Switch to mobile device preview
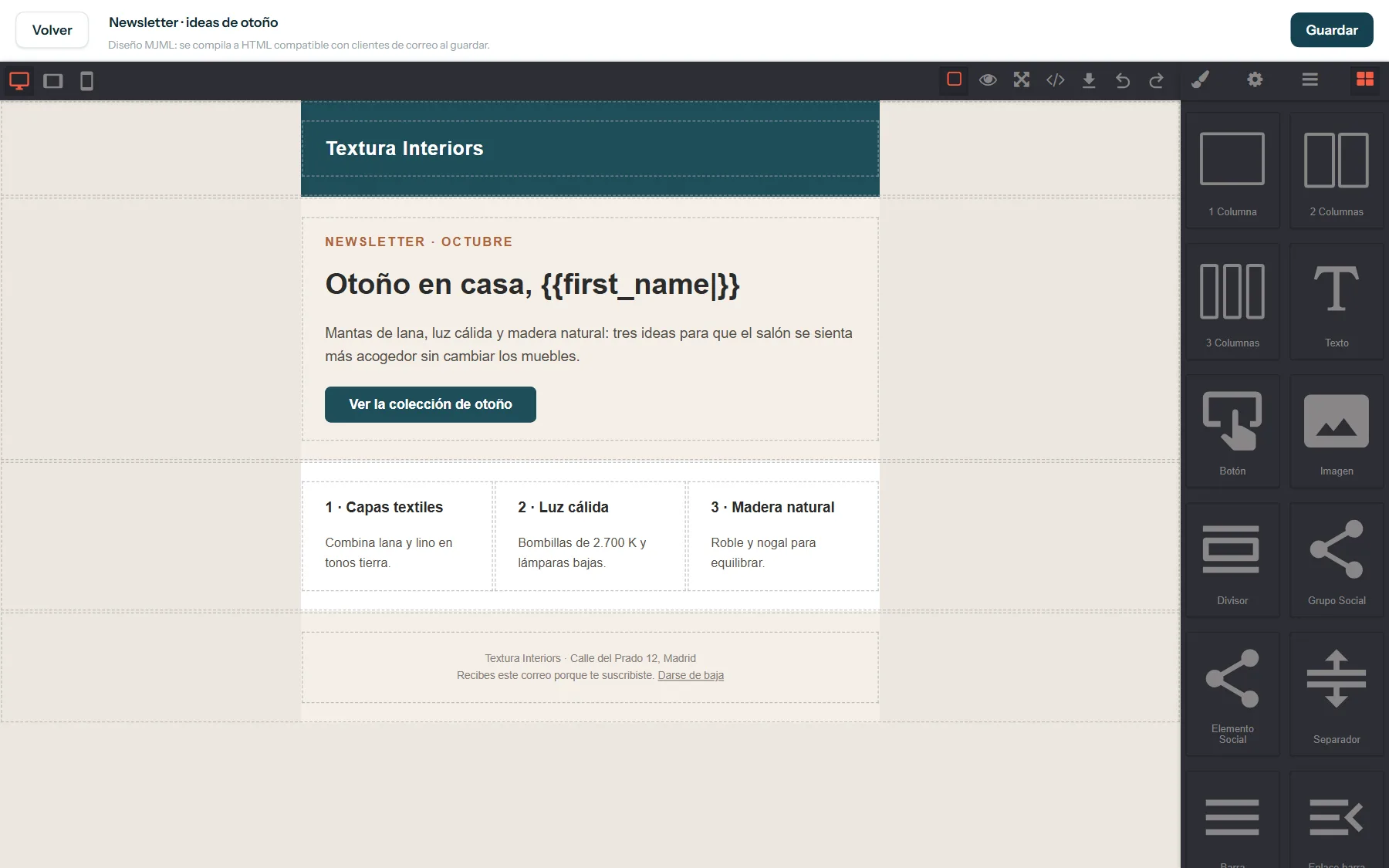The image size is (1389, 868). point(87,81)
